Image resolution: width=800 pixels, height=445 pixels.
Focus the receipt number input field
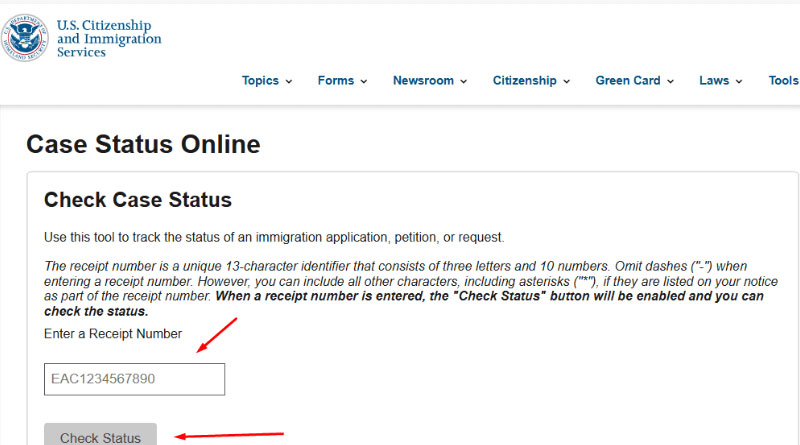coord(134,379)
